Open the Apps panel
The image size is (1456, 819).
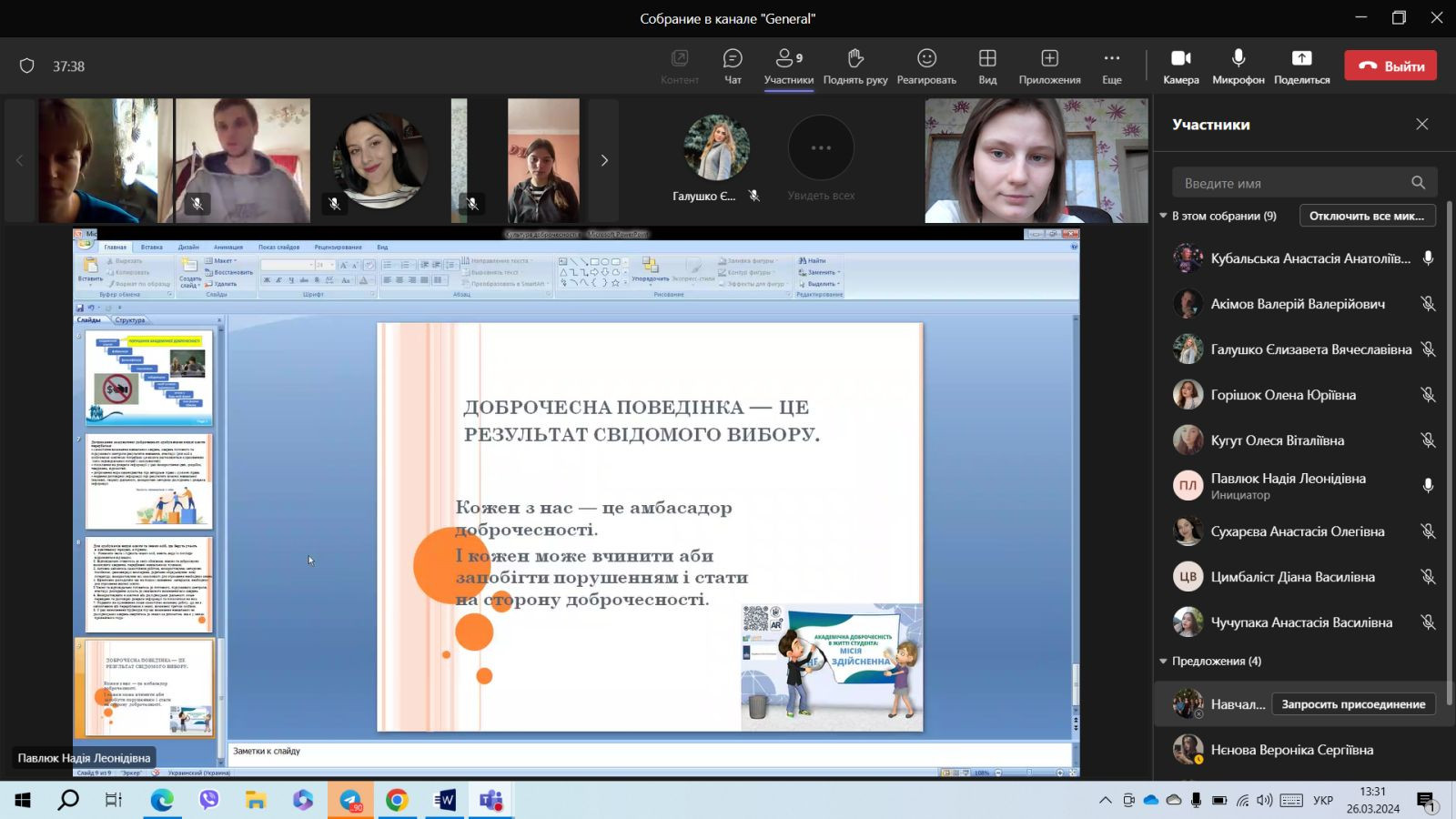coord(1049,66)
